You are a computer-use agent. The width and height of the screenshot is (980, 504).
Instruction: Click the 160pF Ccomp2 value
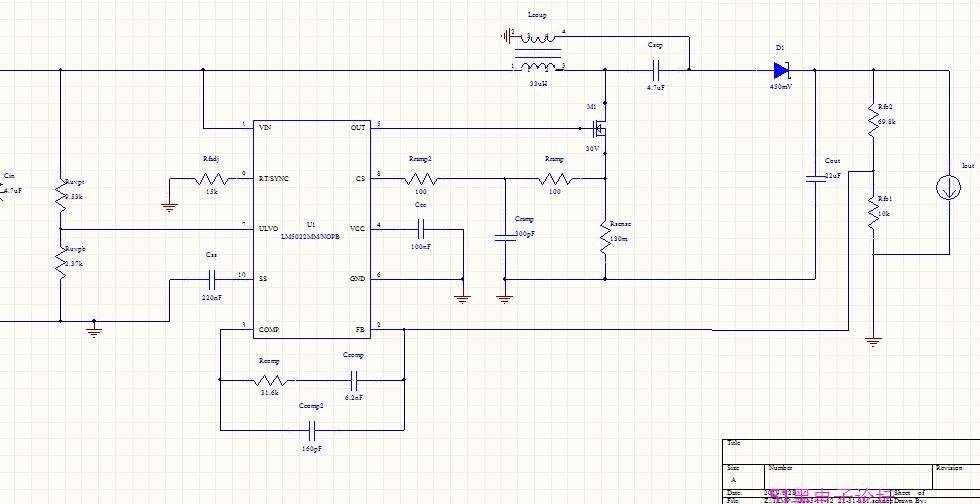click(312, 448)
